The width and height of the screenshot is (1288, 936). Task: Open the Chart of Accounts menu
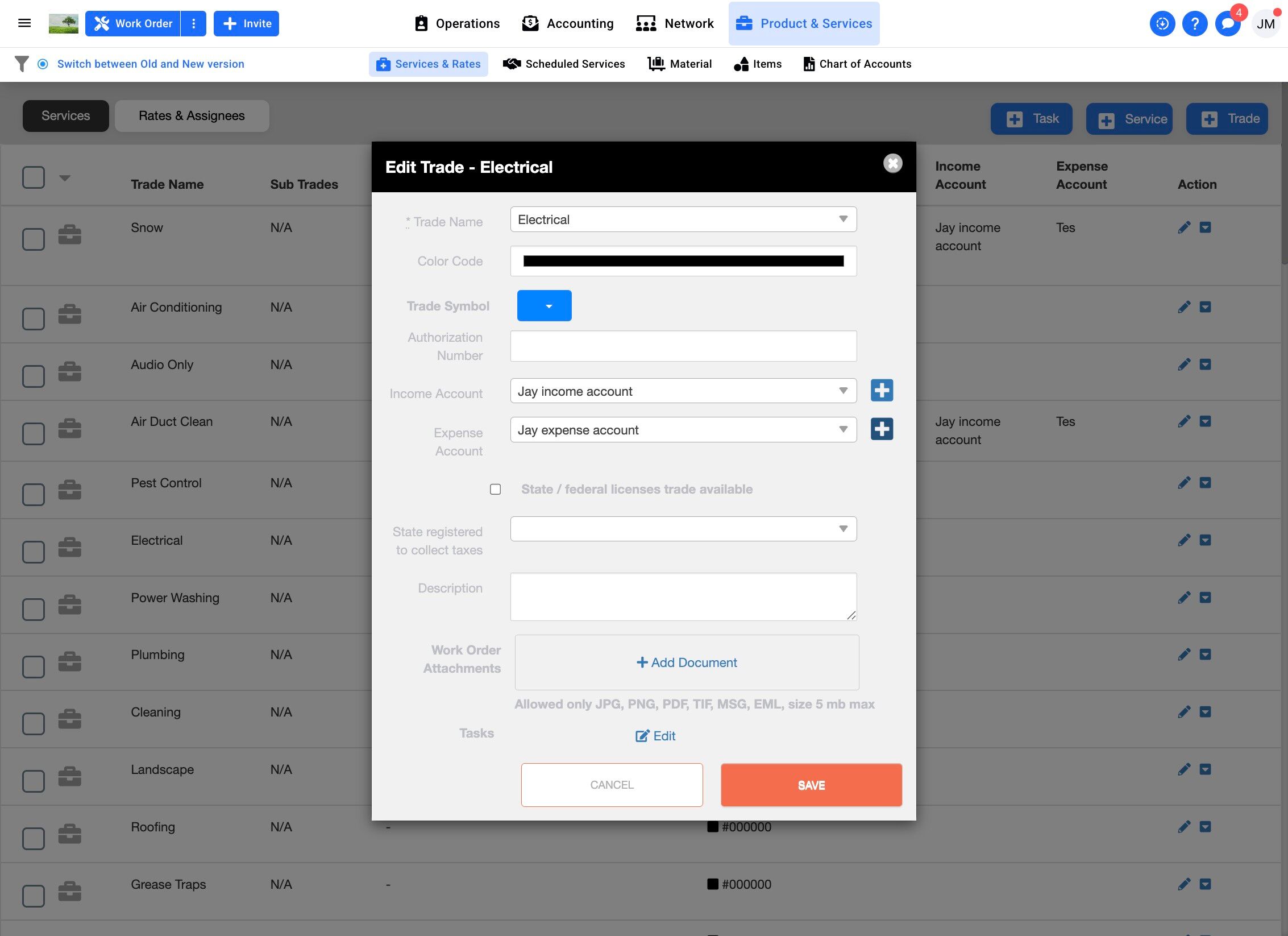[x=857, y=64]
